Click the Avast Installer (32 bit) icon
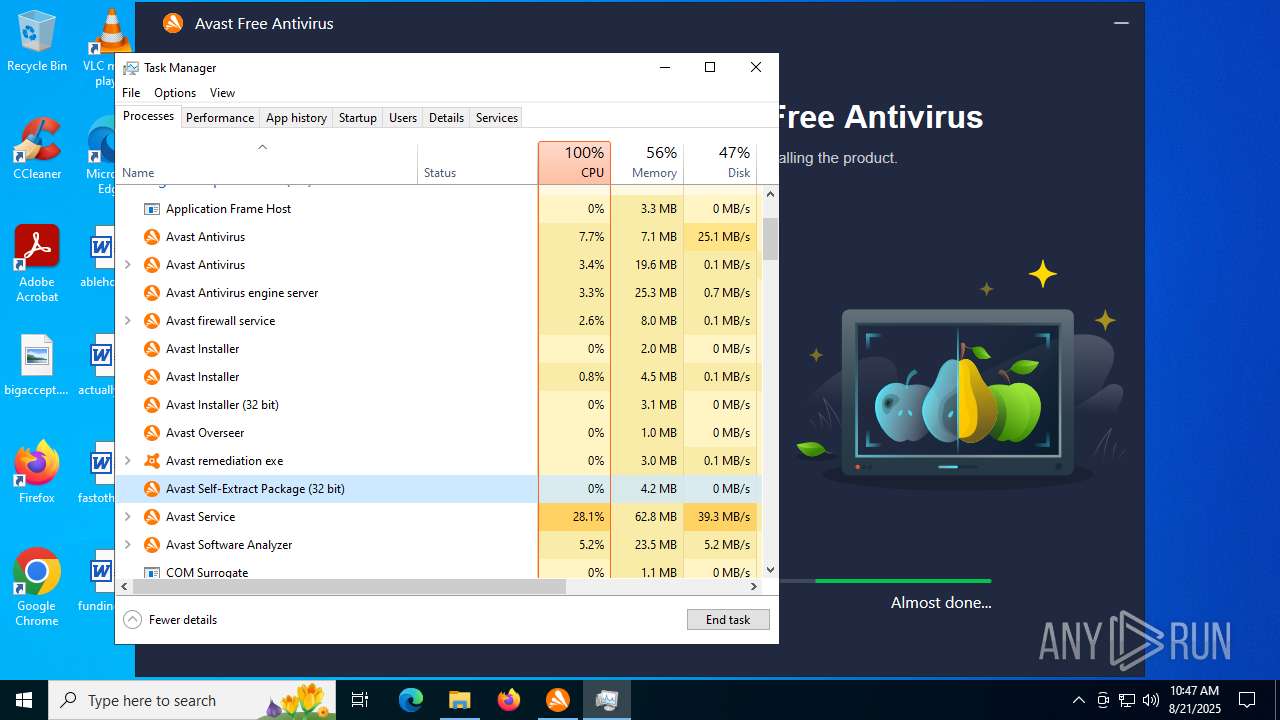Image resolution: width=1280 pixels, height=720 pixels. [152, 405]
